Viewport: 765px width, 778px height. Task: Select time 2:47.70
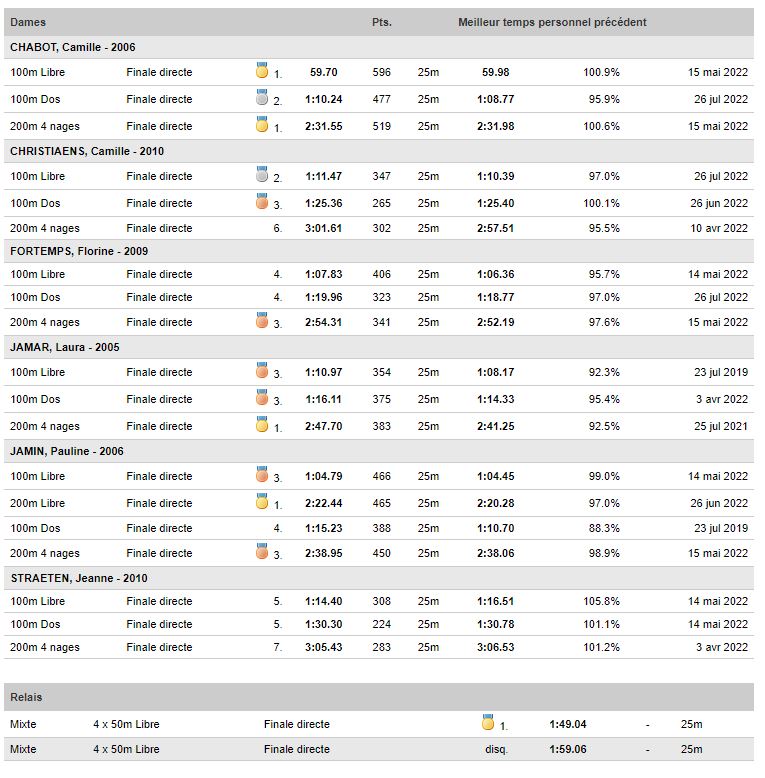coord(323,426)
